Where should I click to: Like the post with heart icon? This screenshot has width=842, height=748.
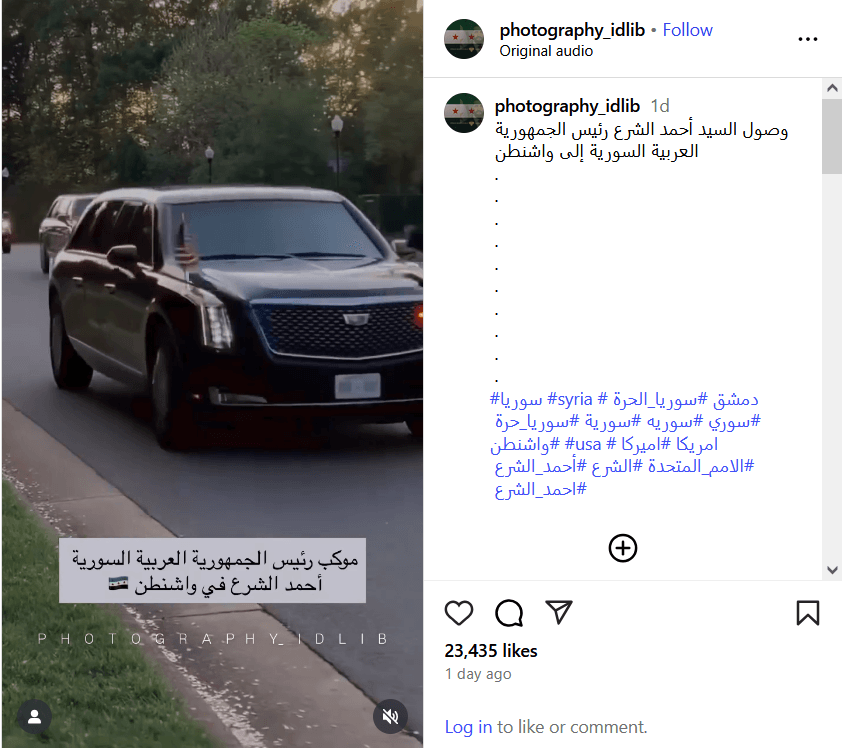point(459,613)
